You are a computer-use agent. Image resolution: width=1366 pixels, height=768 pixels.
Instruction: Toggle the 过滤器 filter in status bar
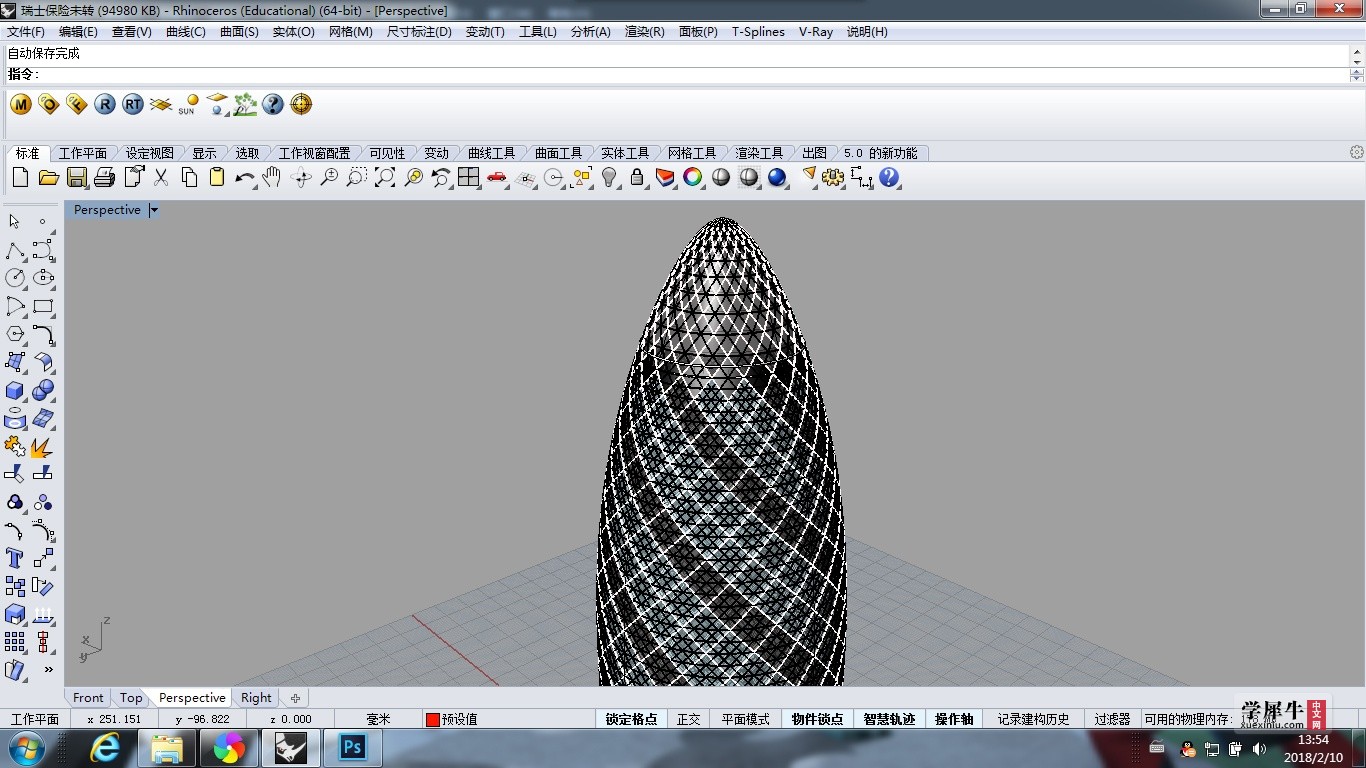pos(1112,719)
